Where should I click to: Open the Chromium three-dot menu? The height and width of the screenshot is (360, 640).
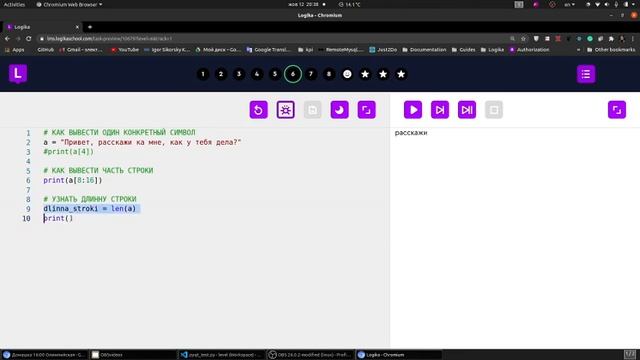pyautogui.click(x=633, y=38)
